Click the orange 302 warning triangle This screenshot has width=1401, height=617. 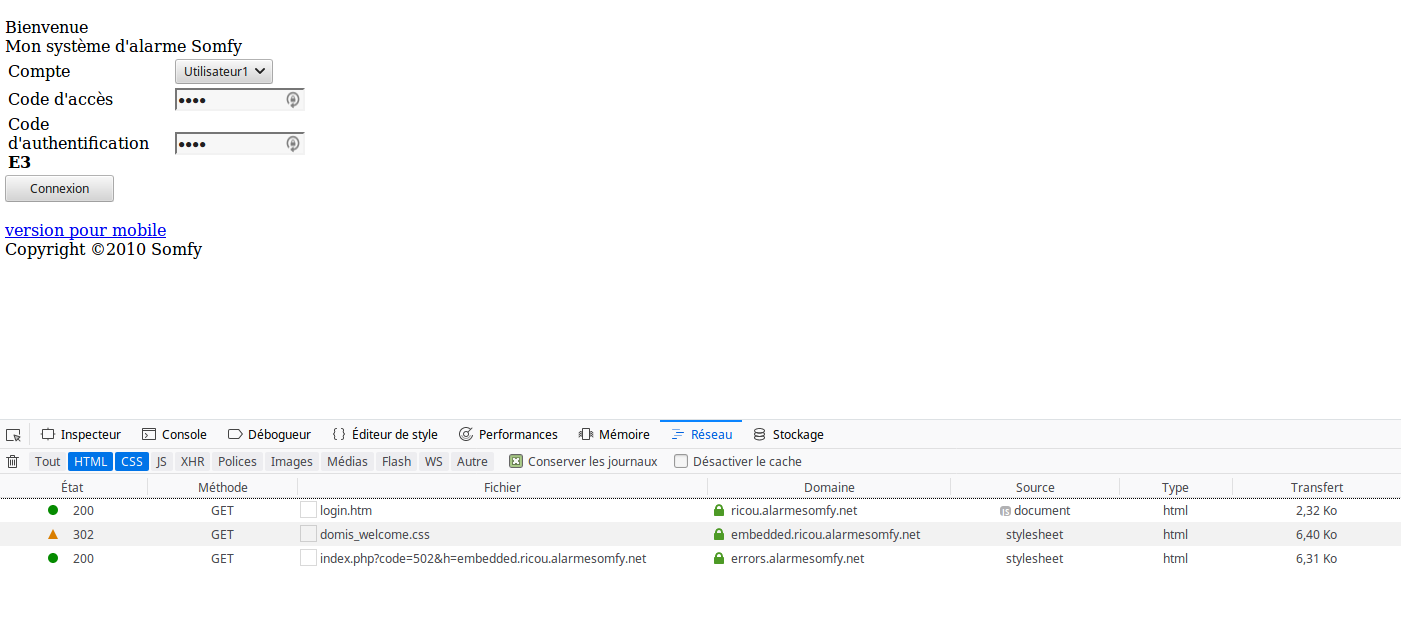[53, 534]
